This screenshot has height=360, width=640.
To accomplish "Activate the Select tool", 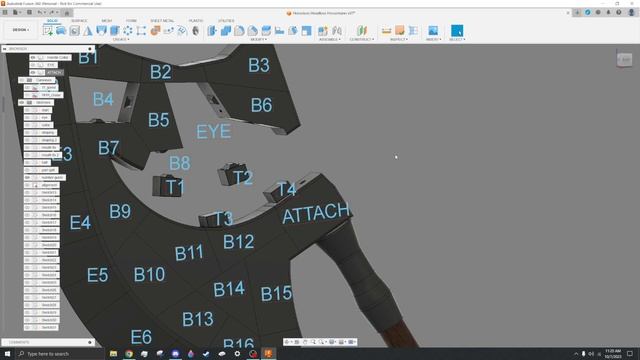I will click(457, 31).
